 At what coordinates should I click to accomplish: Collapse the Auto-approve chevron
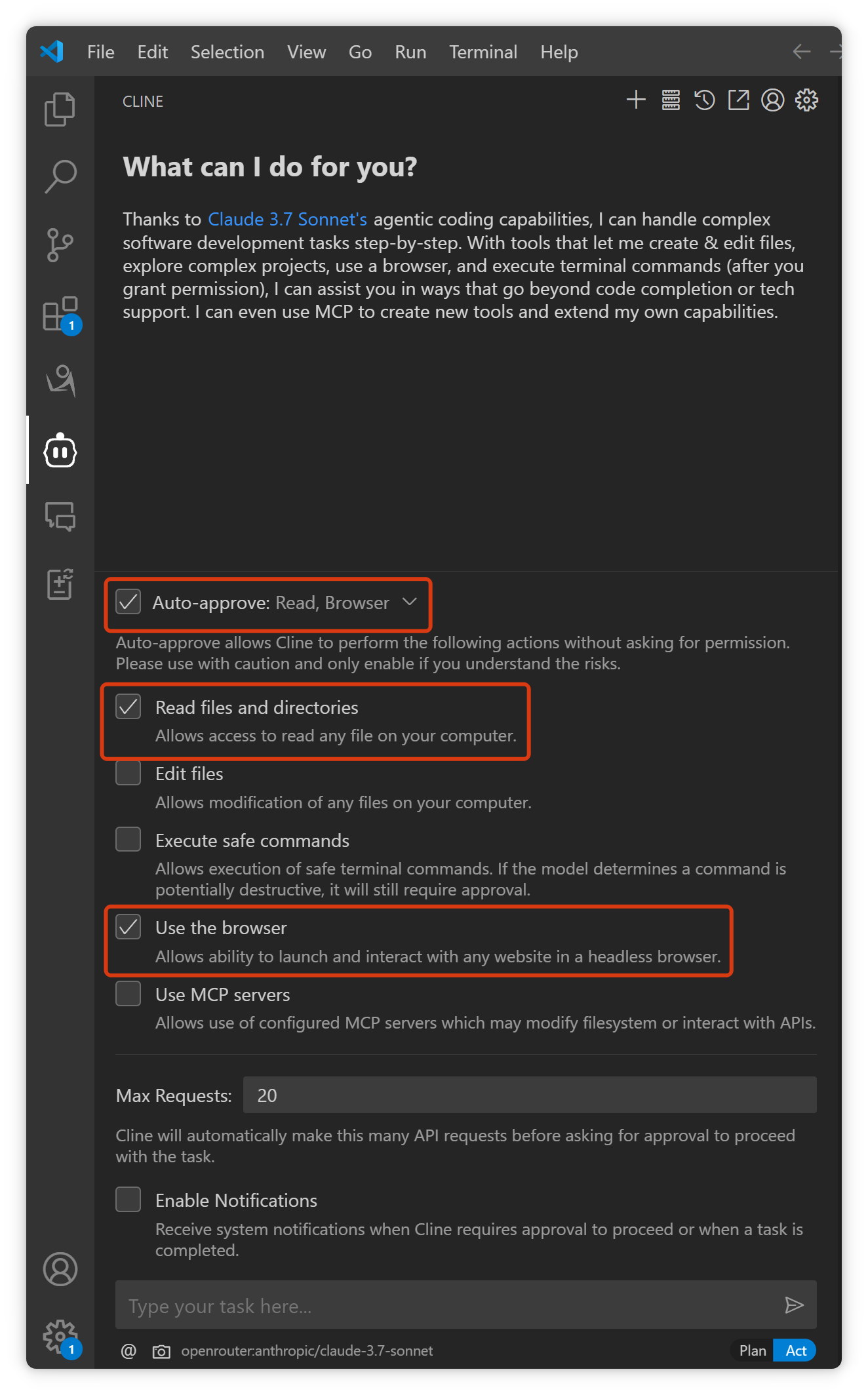[x=410, y=602]
